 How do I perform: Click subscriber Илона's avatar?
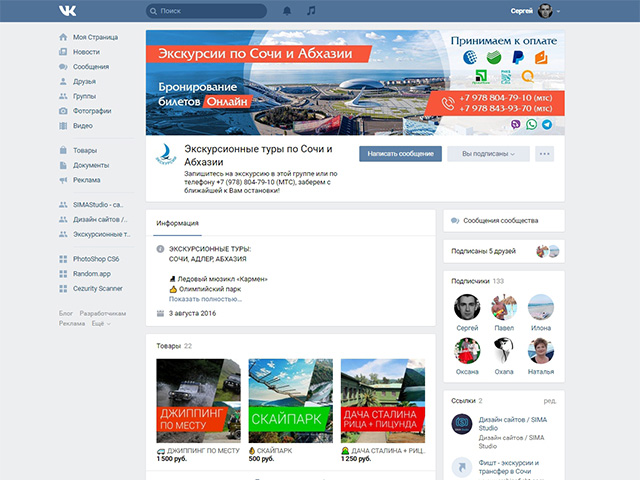coord(540,307)
